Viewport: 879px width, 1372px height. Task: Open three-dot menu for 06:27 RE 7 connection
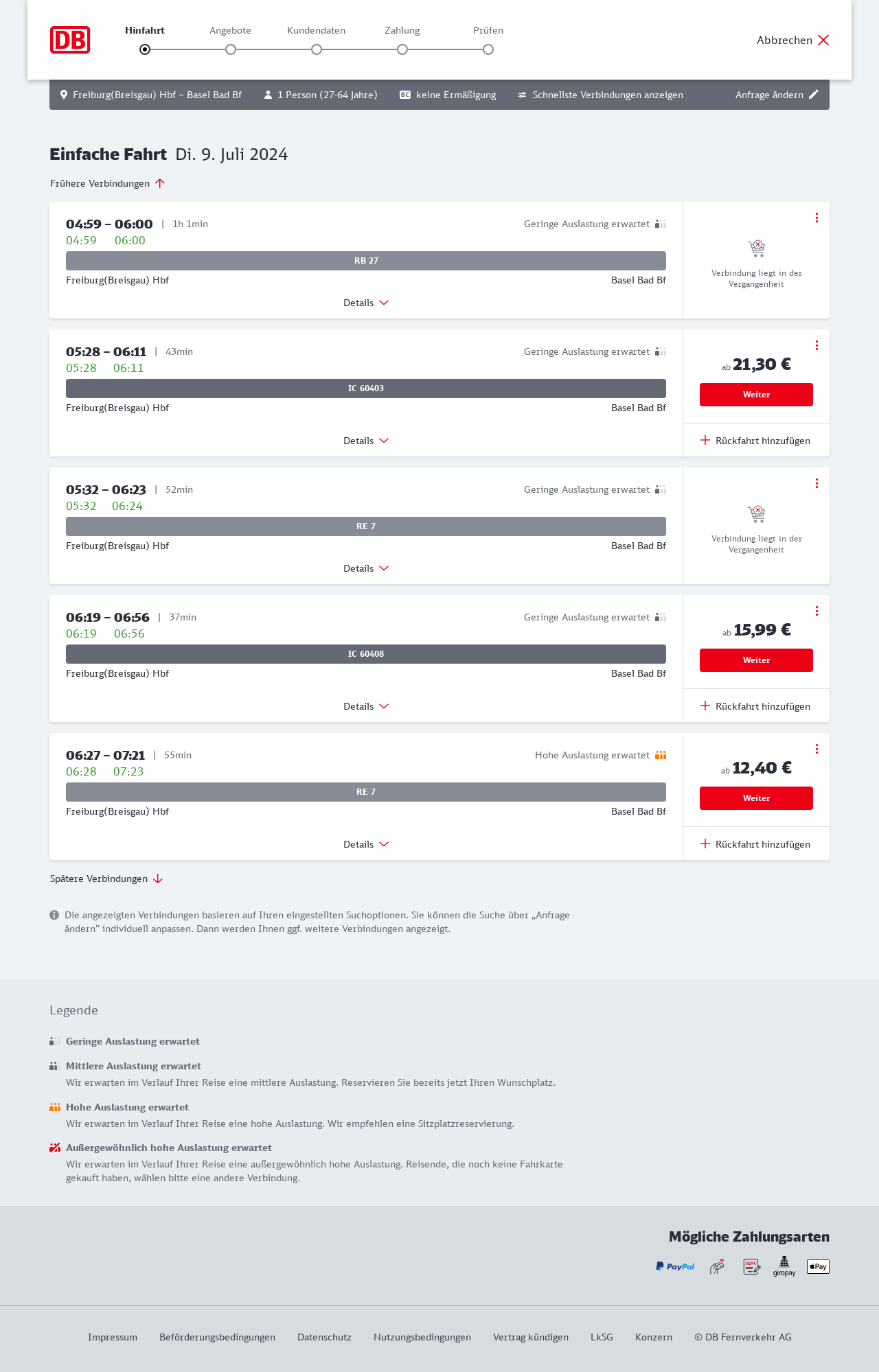817,749
